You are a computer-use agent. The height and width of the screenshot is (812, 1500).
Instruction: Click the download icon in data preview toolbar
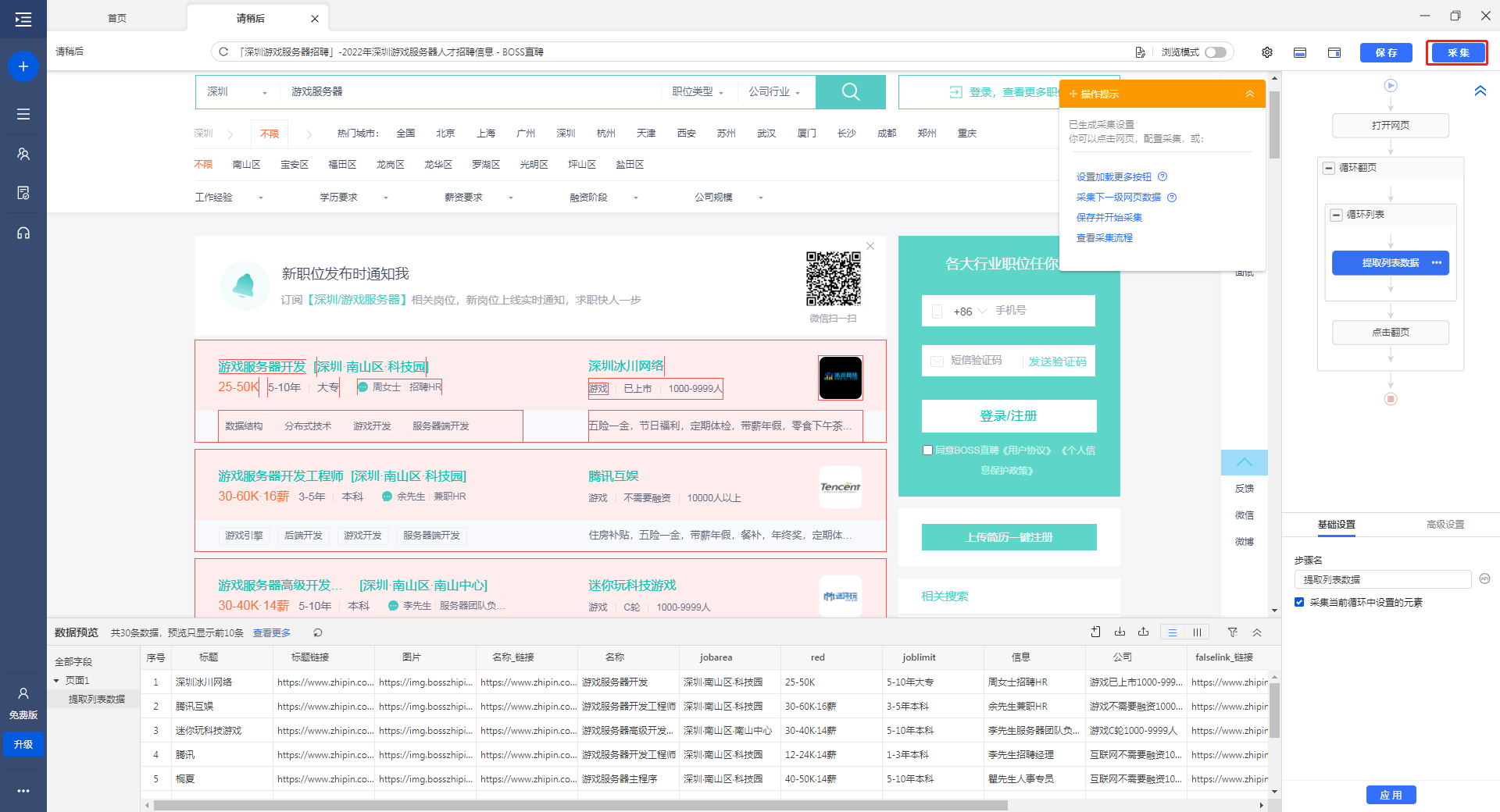pos(1120,632)
